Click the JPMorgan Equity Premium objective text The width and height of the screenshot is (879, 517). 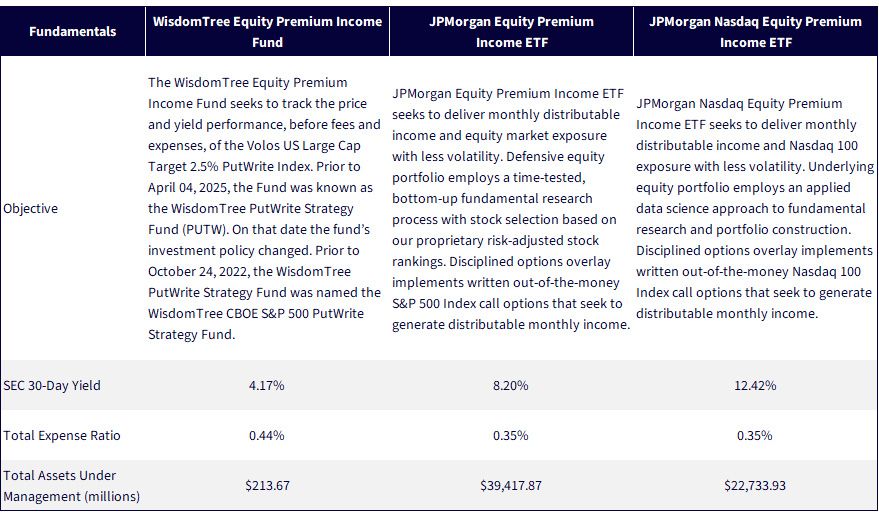point(511,209)
